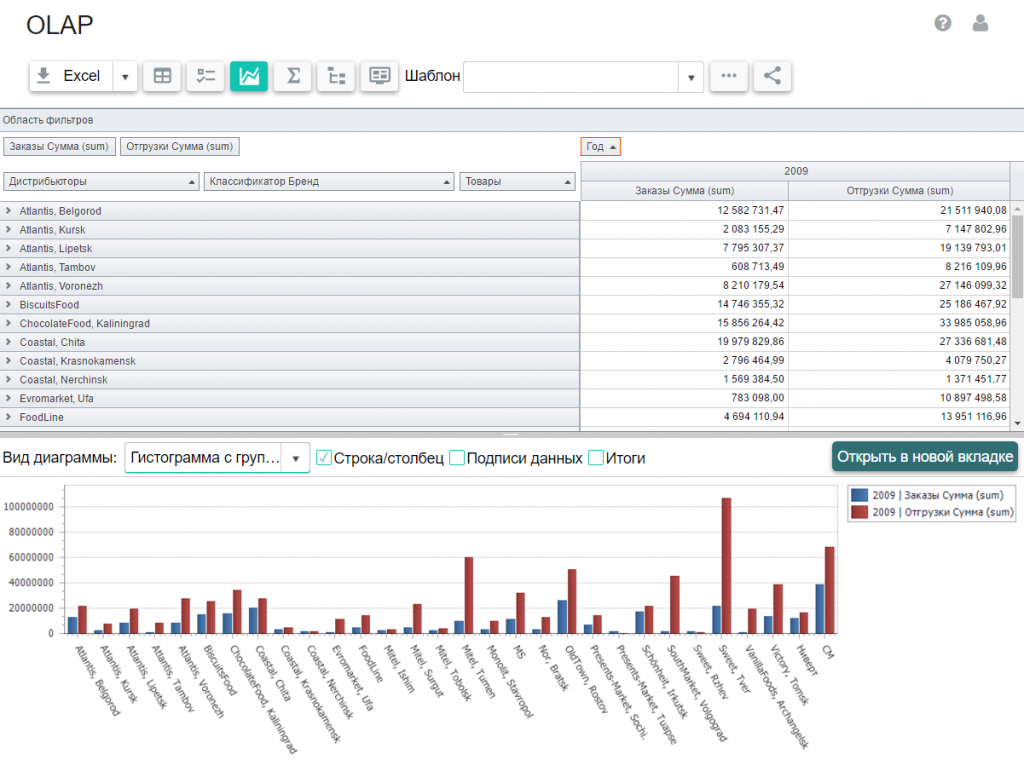Switch to the table grid view icon
Viewport: 1024px width, 760px height.
coord(162,76)
